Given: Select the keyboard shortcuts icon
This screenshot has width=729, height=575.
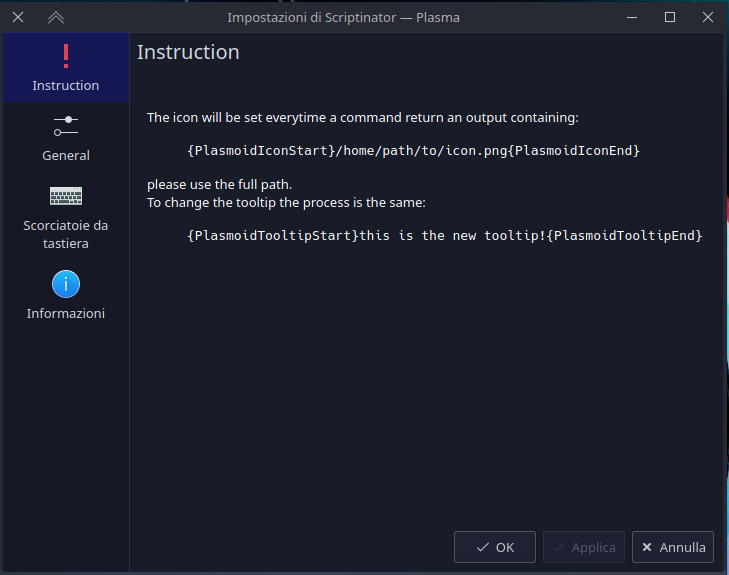Looking at the screenshot, I should (x=66, y=196).
